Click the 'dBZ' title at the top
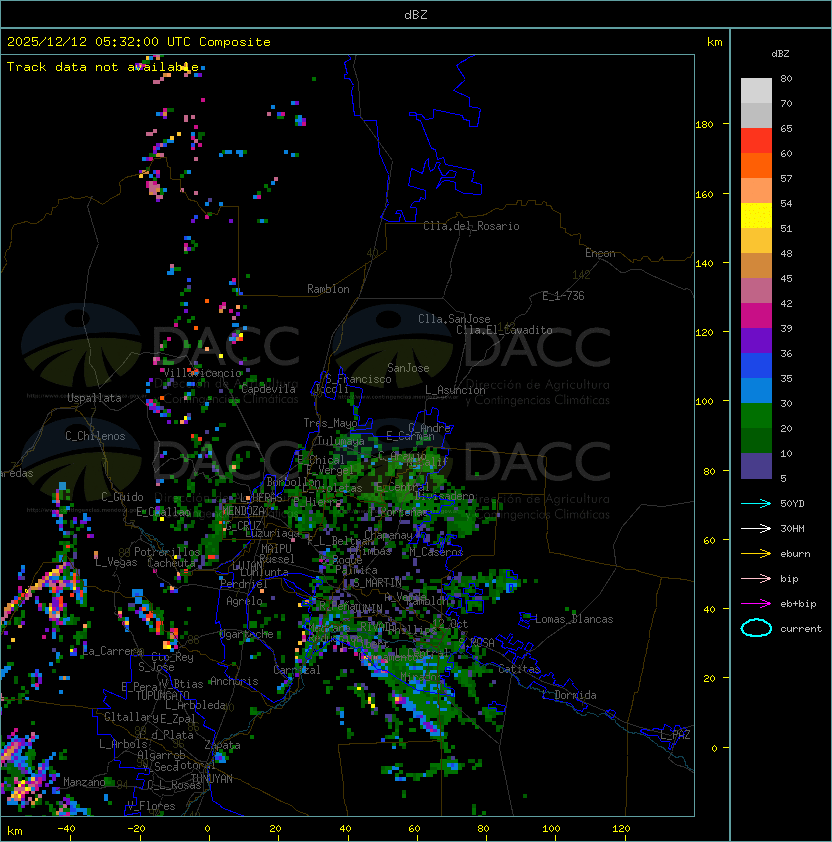Screen dimensions: 832x842 click(x=416, y=14)
